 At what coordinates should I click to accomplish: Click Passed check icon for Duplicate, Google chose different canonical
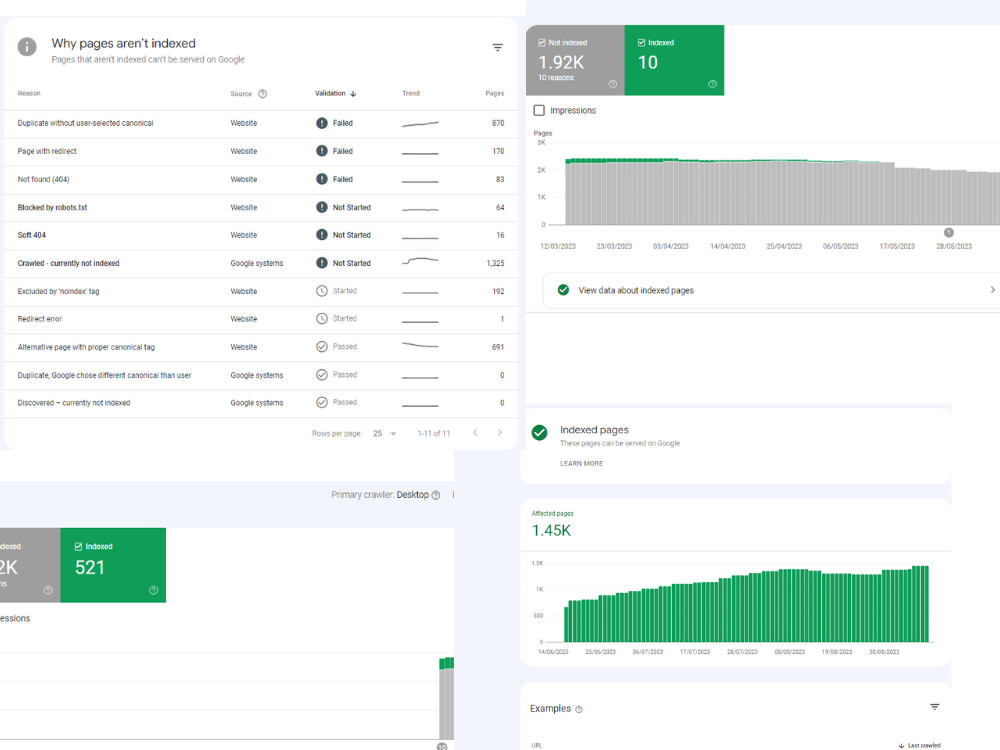click(322, 374)
